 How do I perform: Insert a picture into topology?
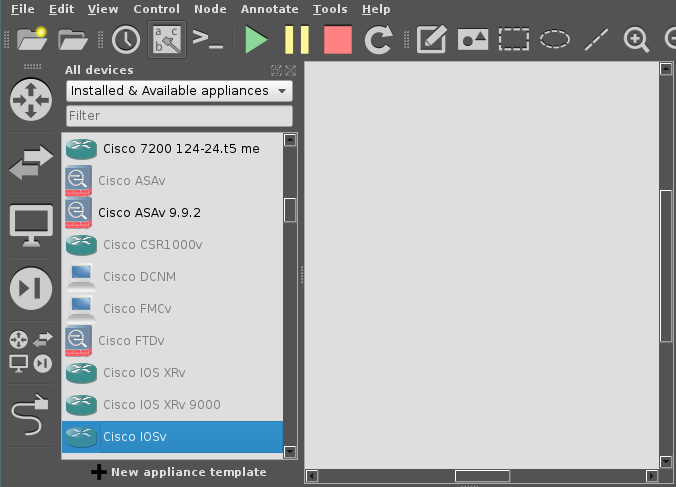473,40
